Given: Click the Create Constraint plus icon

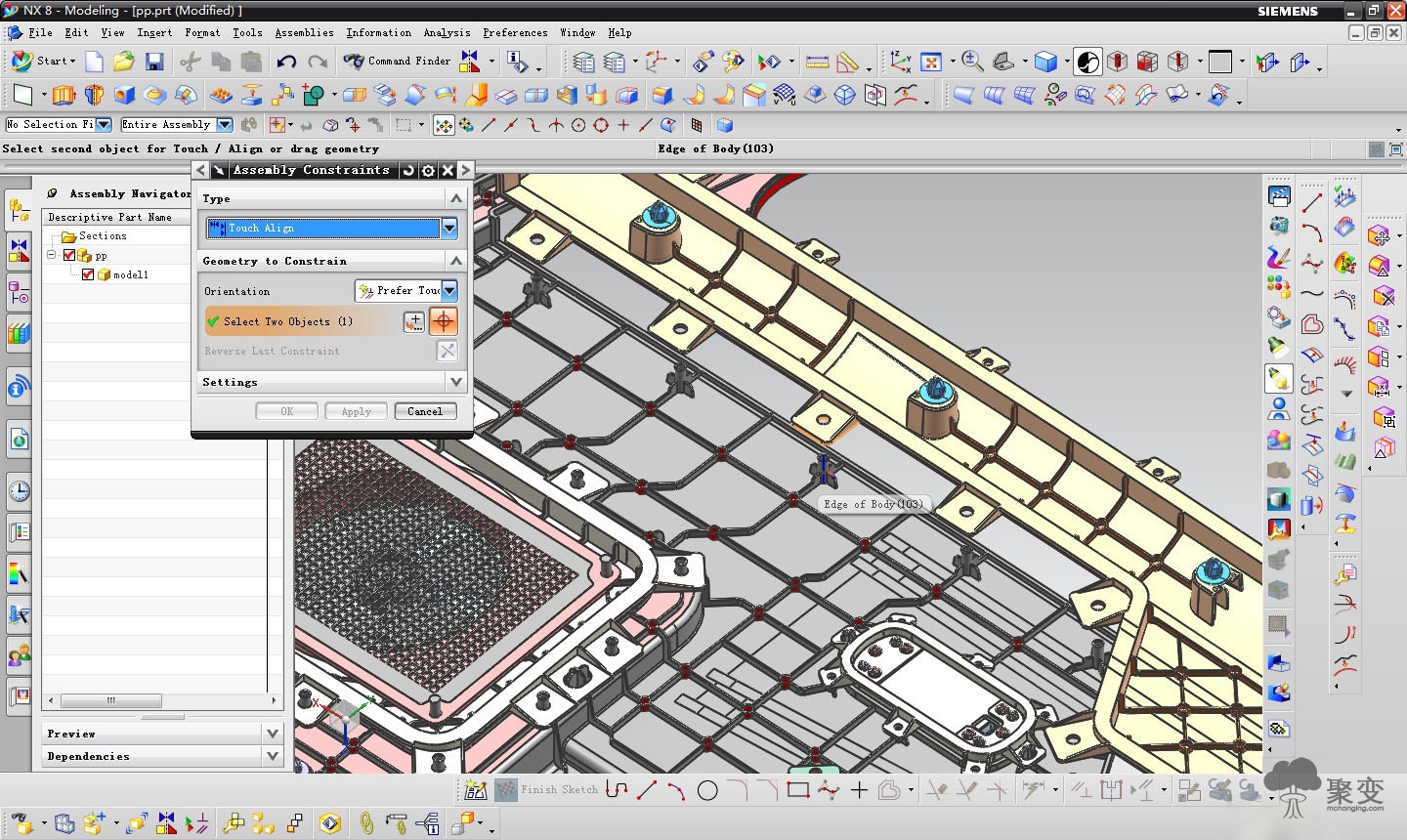Looking at the screenshot, I should pos(414,321).
